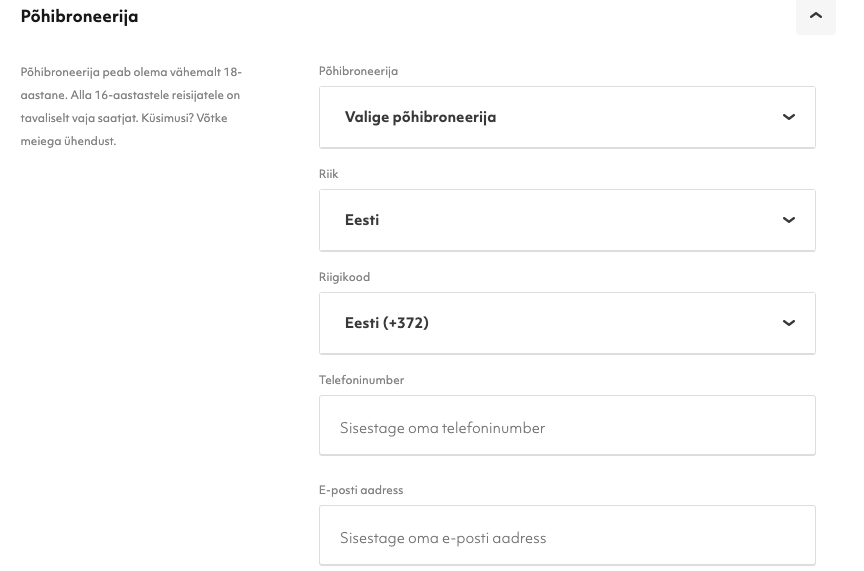Click the bold Eesti value under Riik
The image size is (864, 571).
[x=362, y=220]
